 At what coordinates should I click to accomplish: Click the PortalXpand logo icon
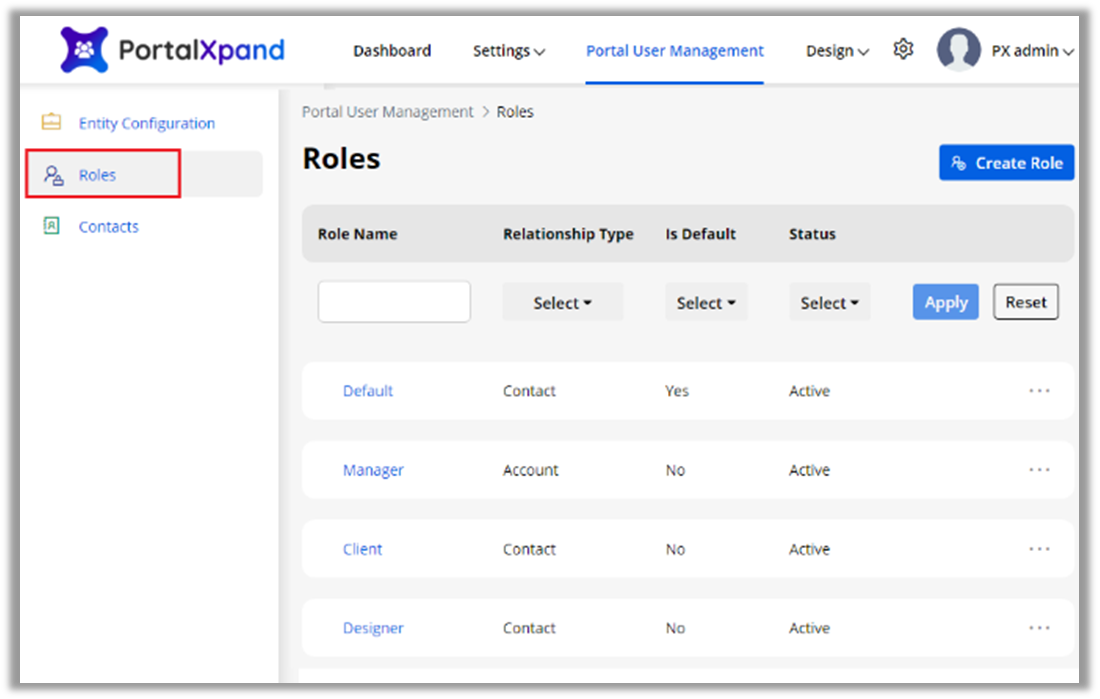[x=84, y=50]
